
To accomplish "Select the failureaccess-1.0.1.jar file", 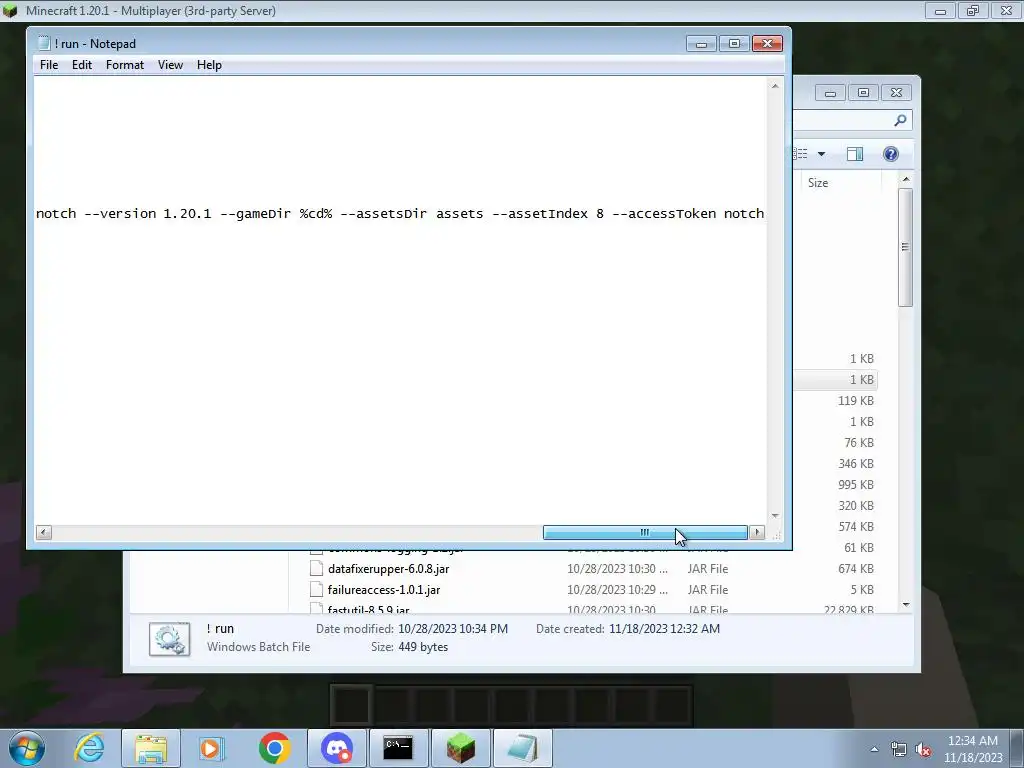I will (x=384, y=590).
